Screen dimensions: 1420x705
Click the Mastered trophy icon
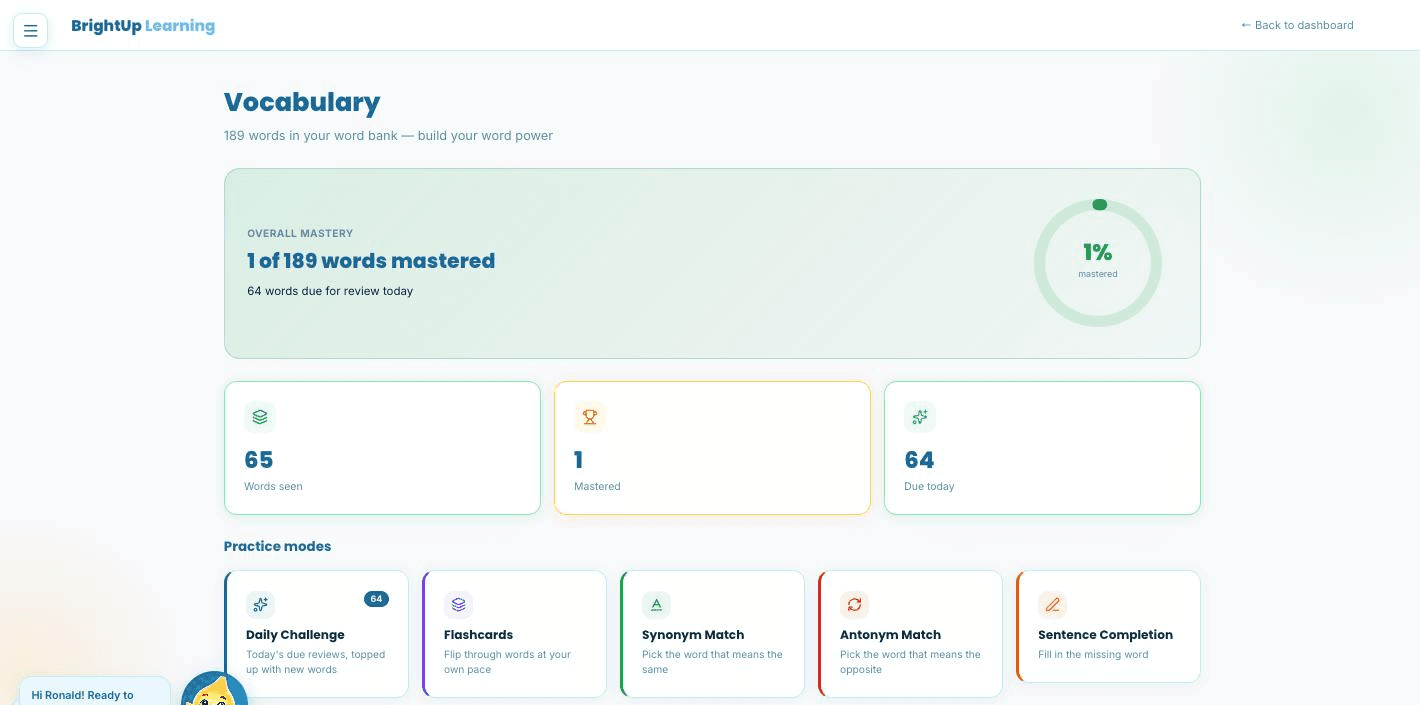tap(590, 417)
